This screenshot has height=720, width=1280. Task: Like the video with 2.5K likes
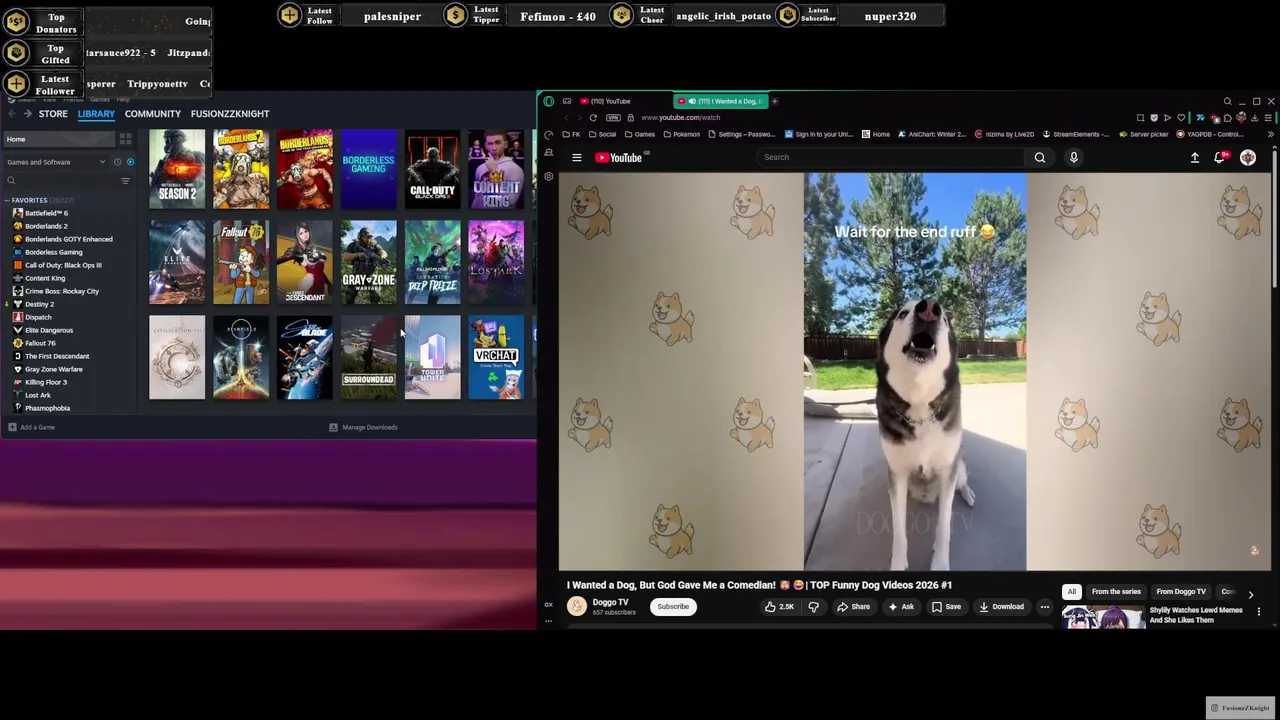click(780, 607)
